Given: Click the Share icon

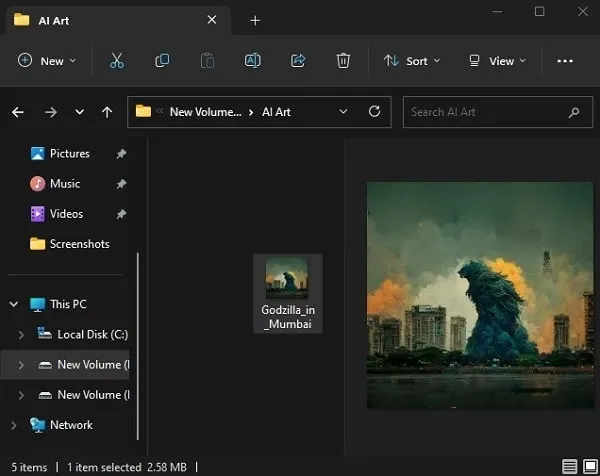Looking at the screenshot, I should click(x=298, y=60).
